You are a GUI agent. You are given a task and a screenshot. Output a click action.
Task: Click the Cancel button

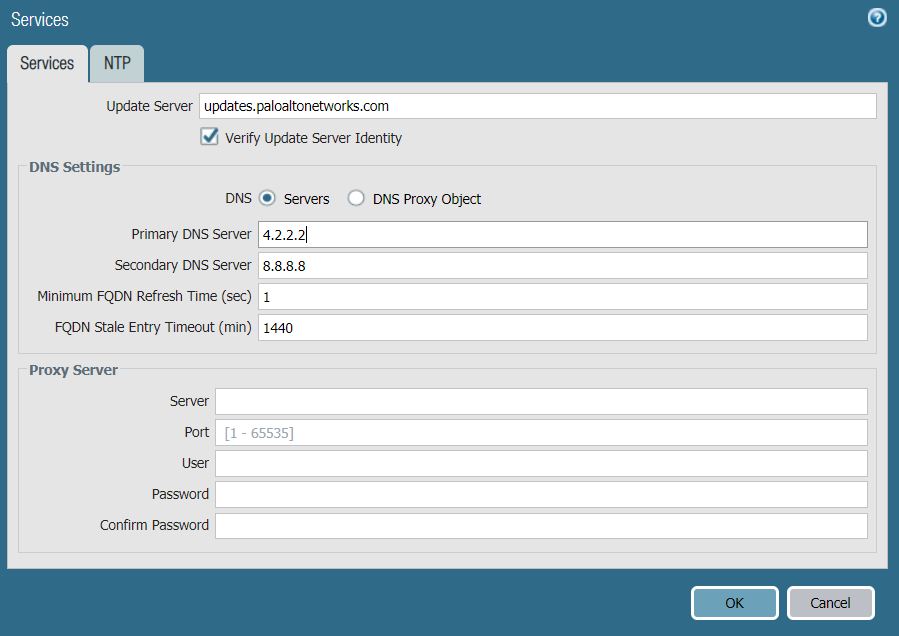830,603
